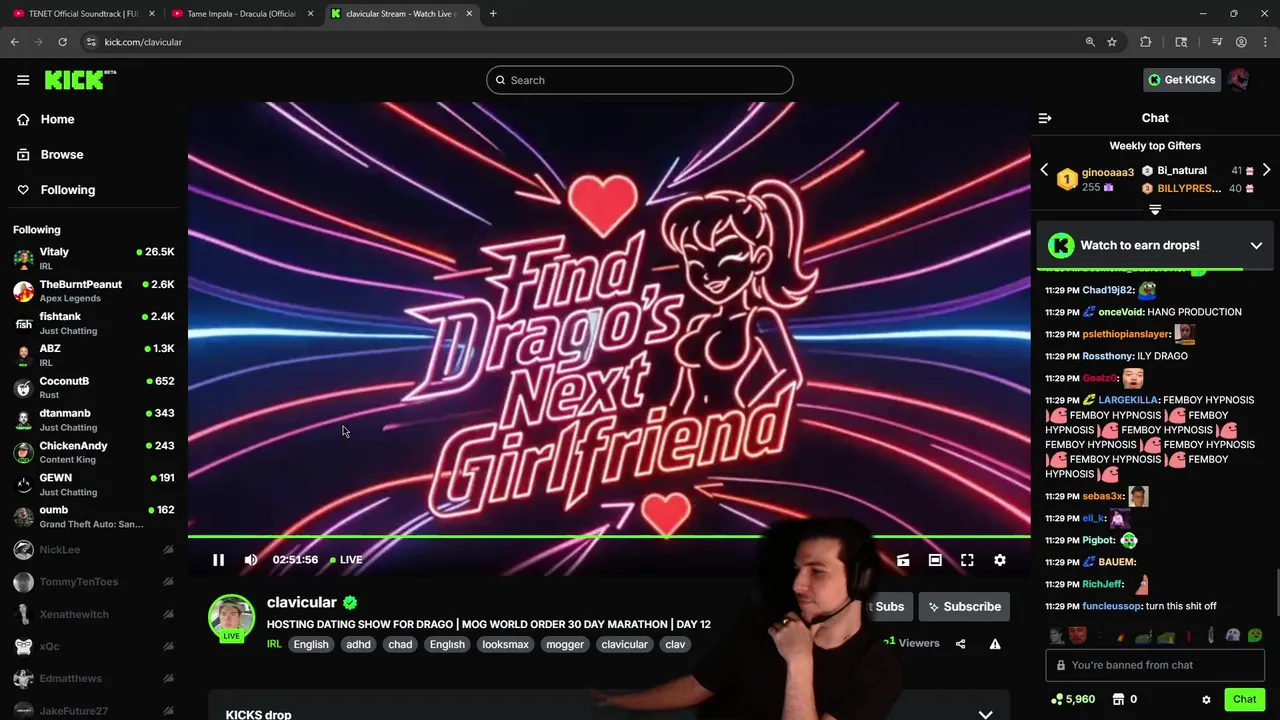Screen dimensions: 1280x720
Task: Pause the live stream
Action: pyautogui.click(x=218, y=560)
